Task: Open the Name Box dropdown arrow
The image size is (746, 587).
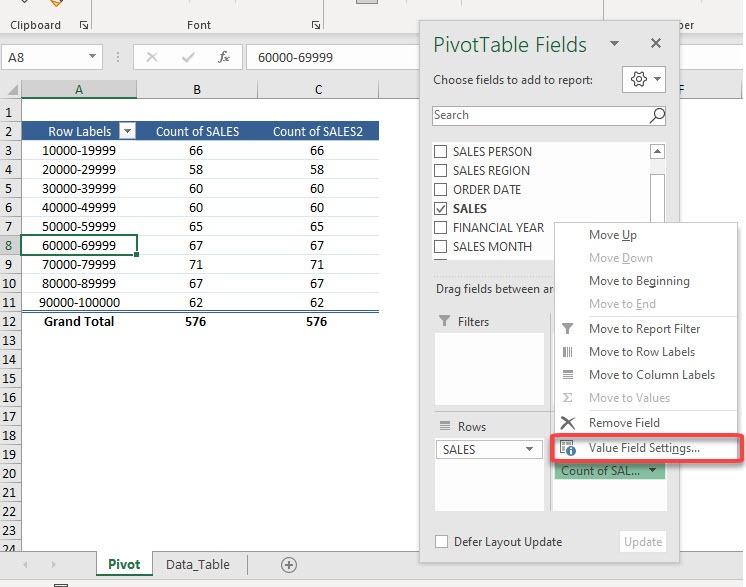Action: coord(92,57)
